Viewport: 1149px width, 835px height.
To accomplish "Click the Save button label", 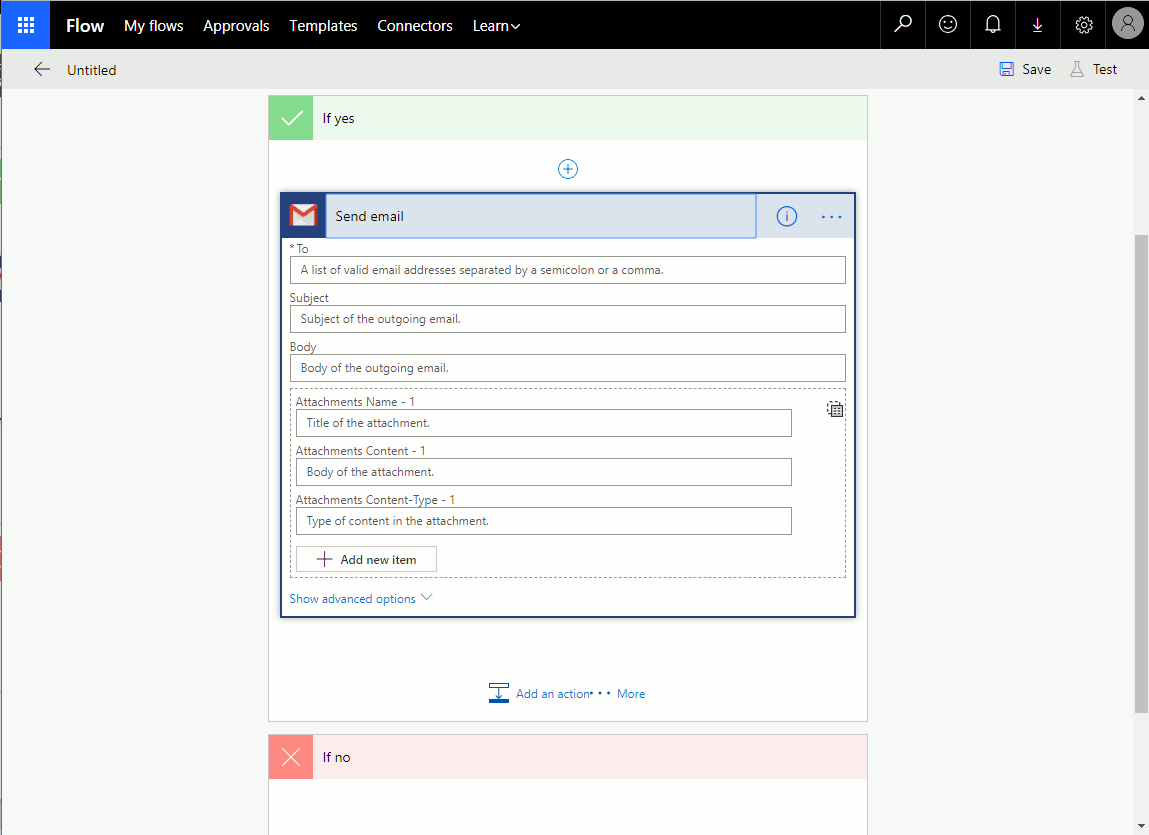I will [1036, 70].
